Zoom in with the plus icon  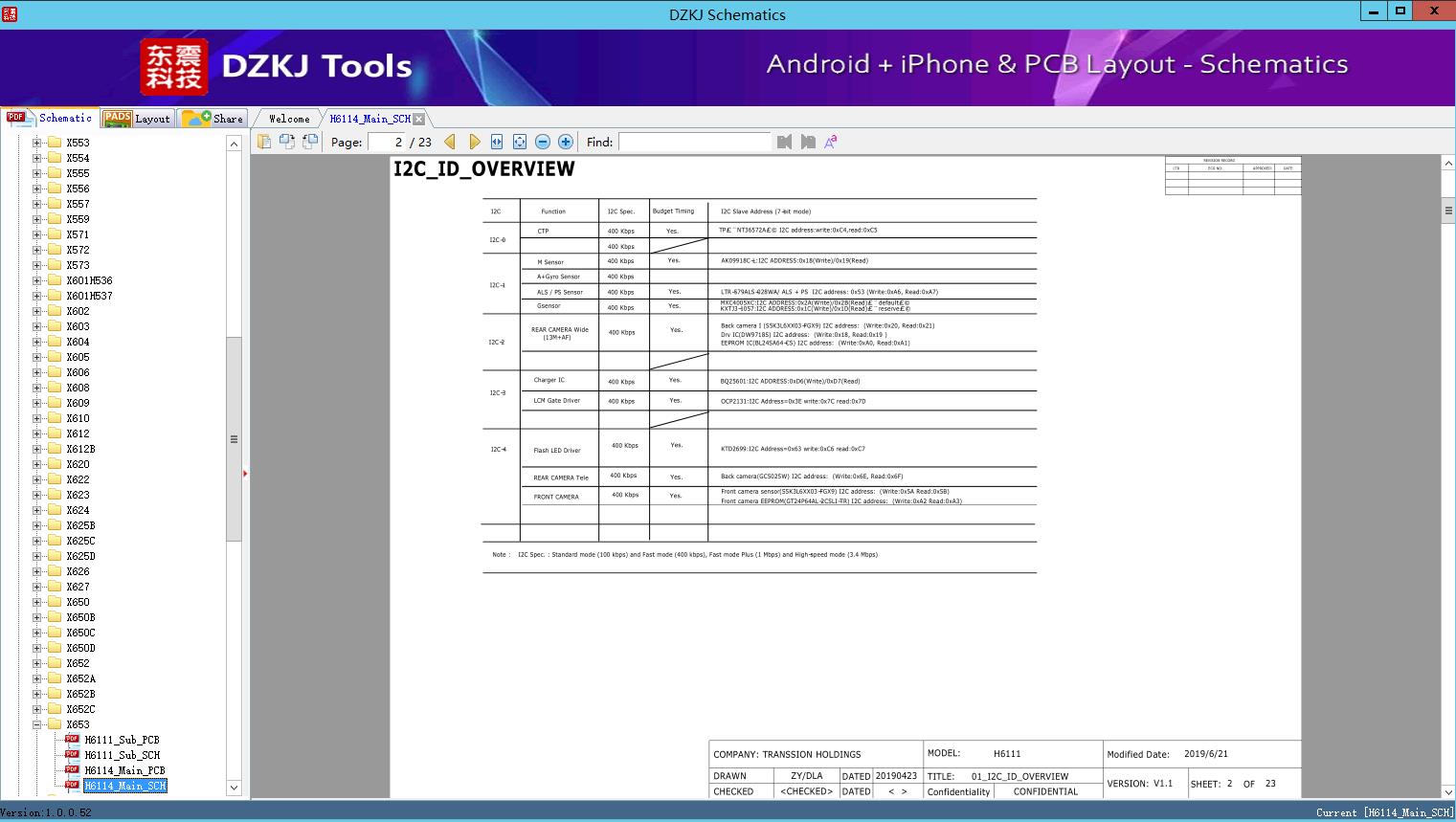pyautogui.click(x=566, y=142)
